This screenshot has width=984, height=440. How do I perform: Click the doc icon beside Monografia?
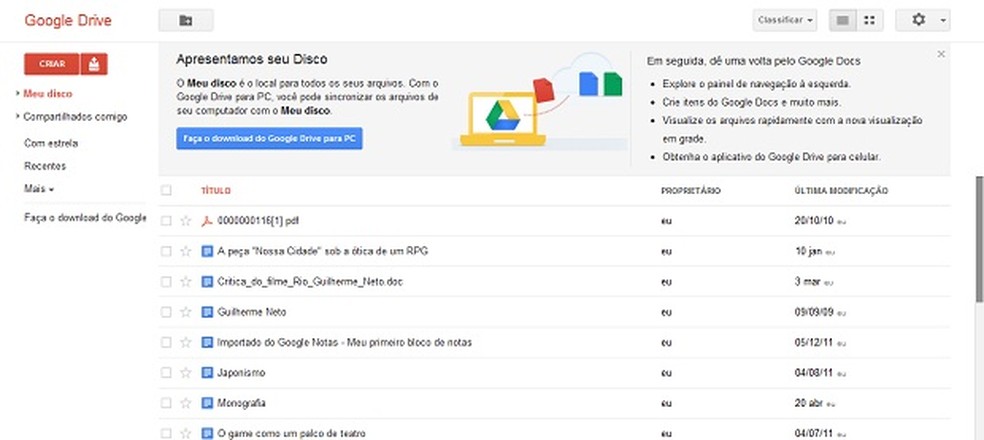tap(206, 403)
